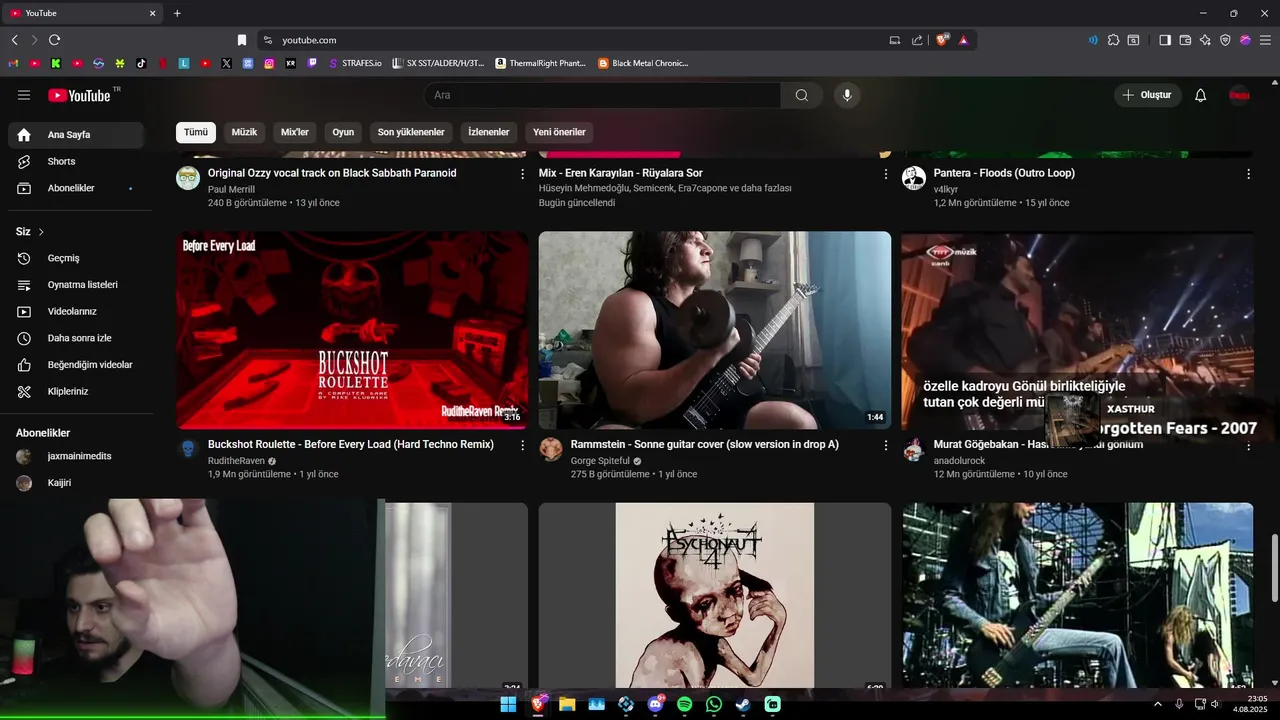Open Geçmiş watch history

click(76, 258)
